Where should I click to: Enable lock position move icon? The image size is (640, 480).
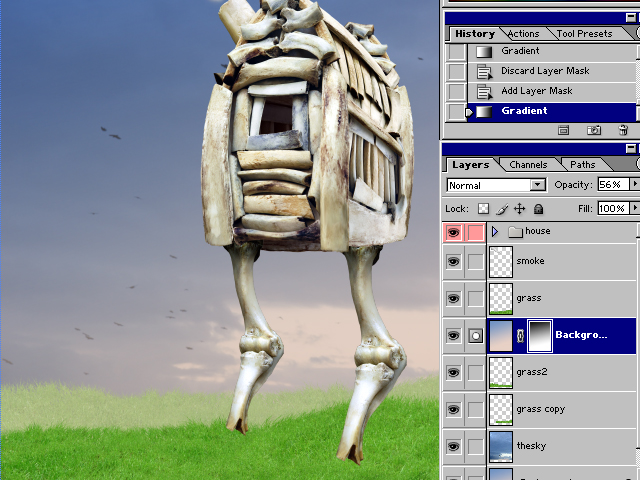(520, 209)
